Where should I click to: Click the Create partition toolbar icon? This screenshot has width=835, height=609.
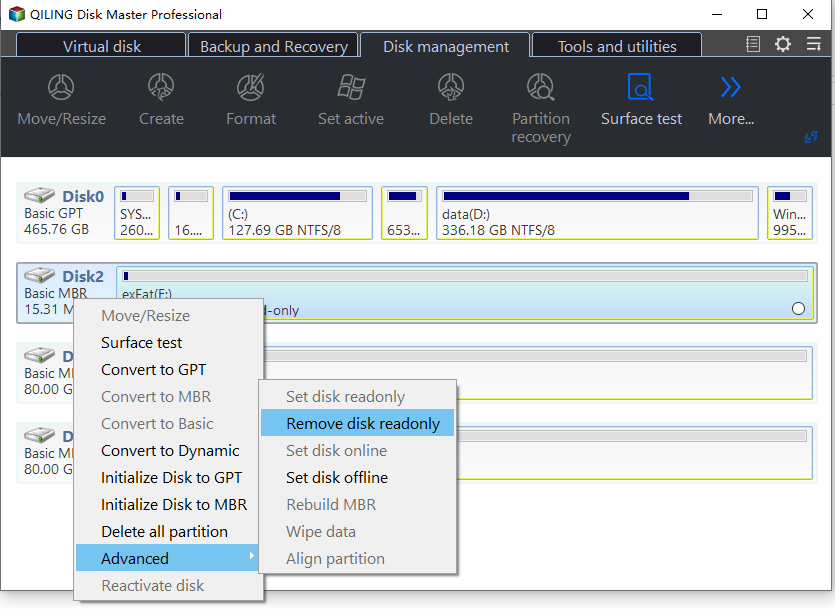coord(161,87)
